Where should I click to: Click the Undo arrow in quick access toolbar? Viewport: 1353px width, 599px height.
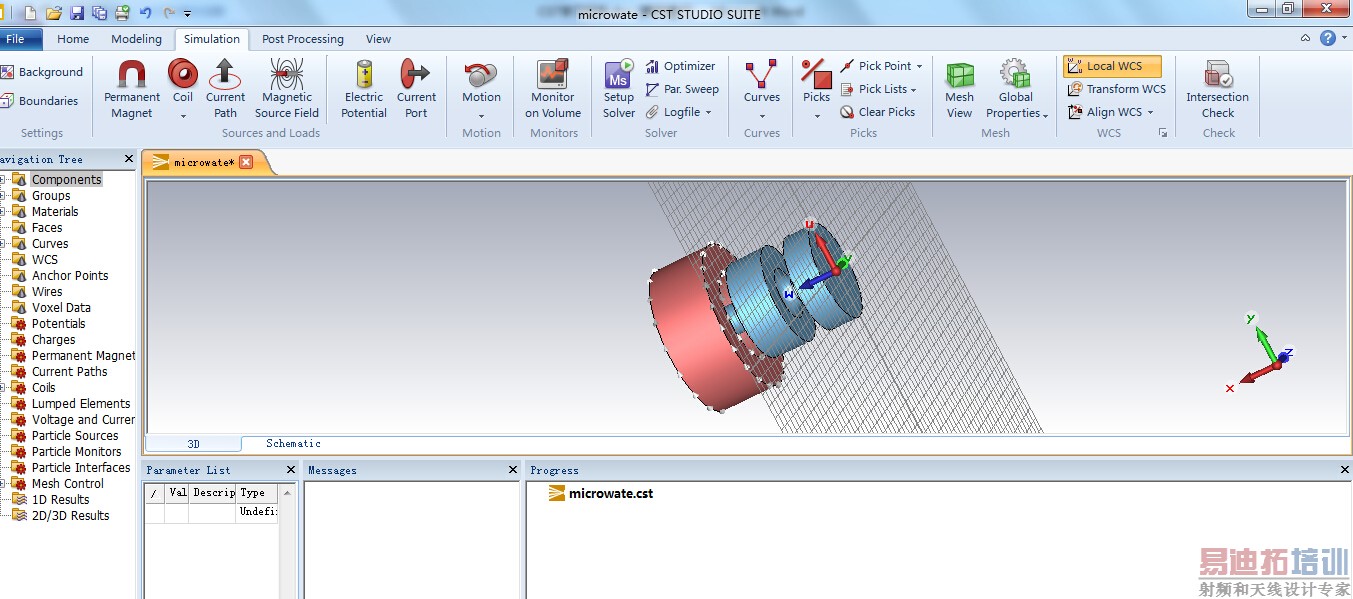(146, 13)
